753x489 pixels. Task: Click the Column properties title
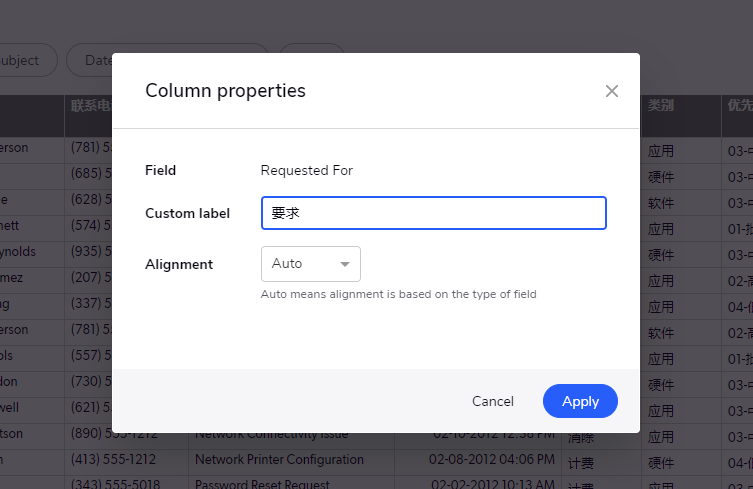[x=225, y=90]
